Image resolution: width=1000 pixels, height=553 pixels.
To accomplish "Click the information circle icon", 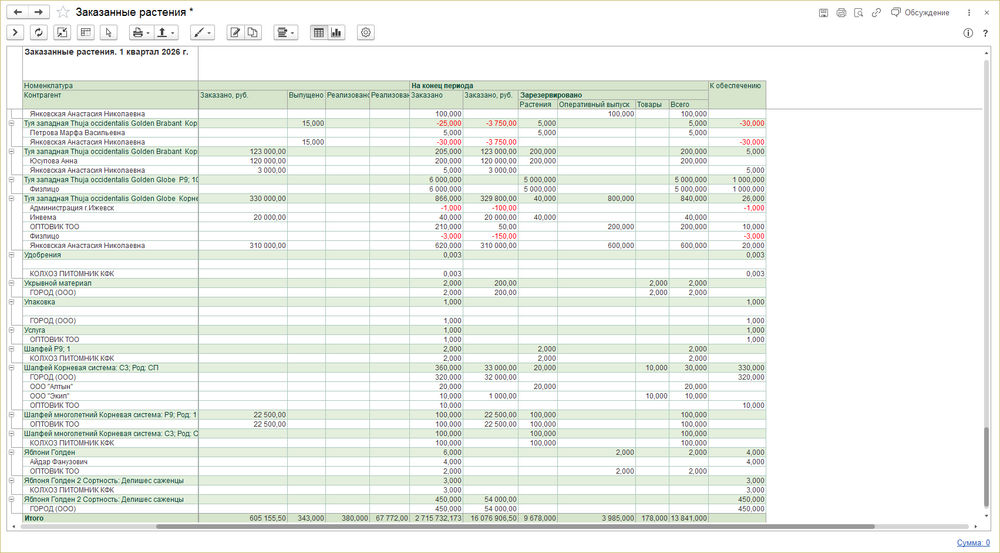I will [x=968, y=33].
